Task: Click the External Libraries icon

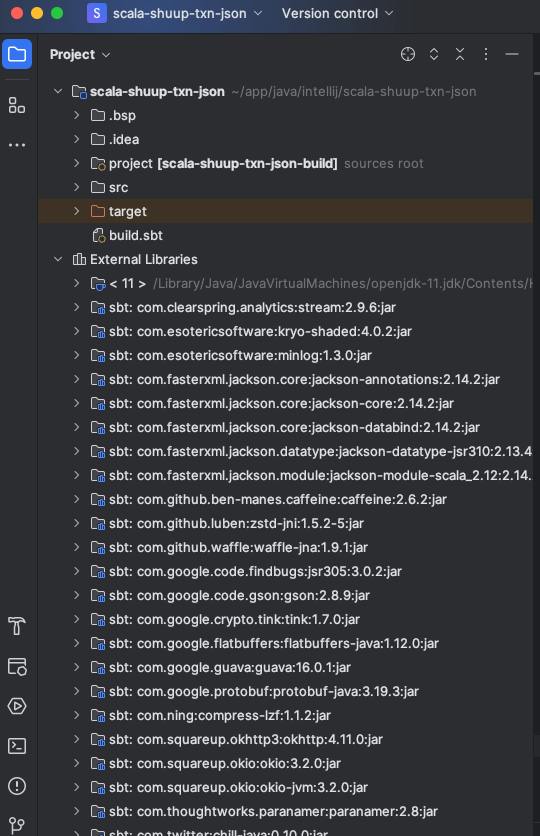Action: (x=79, y=259)
